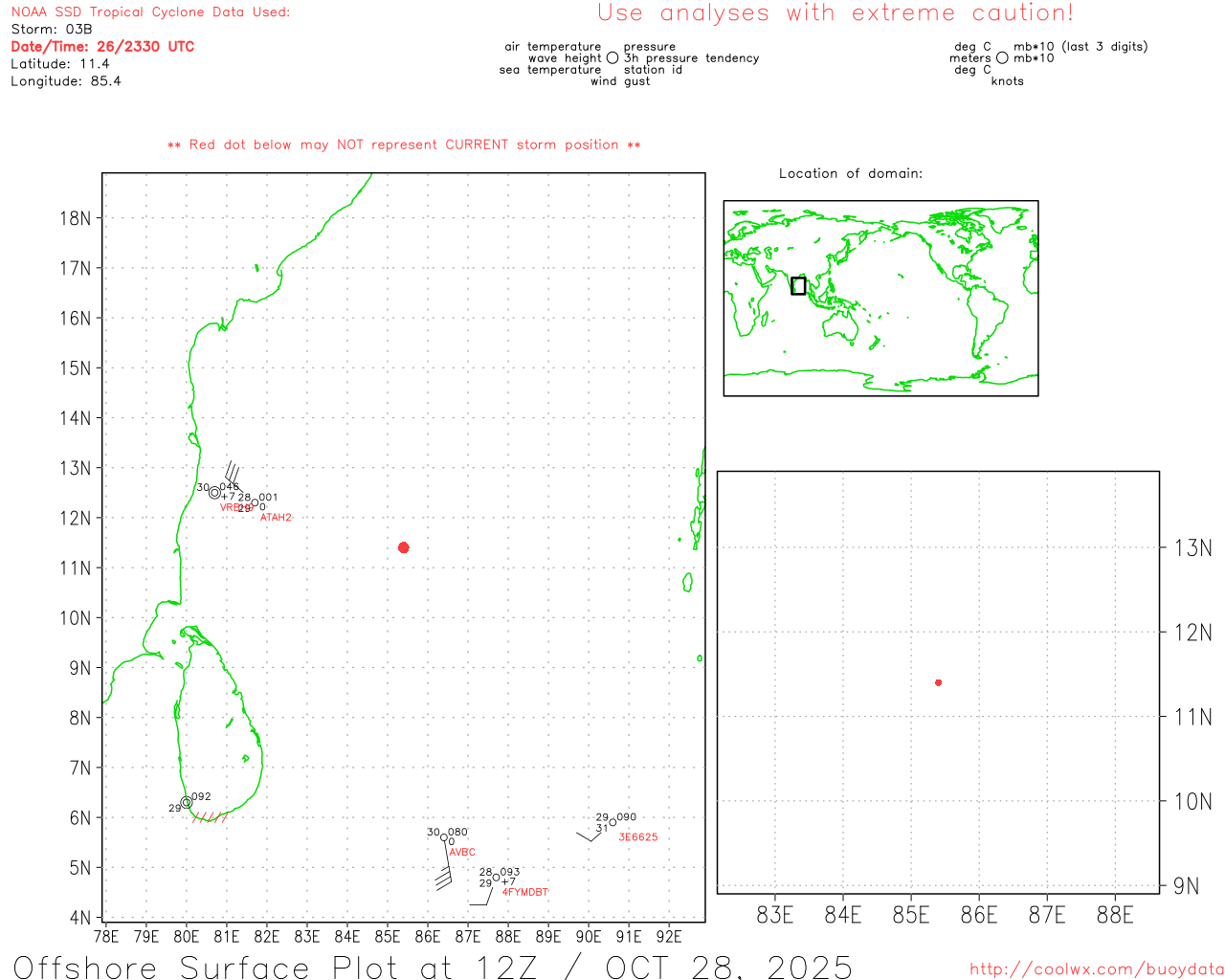1225x980 pixels.
Task: Open the coolwx.com/buoydata link
Action: (1097, 969)
